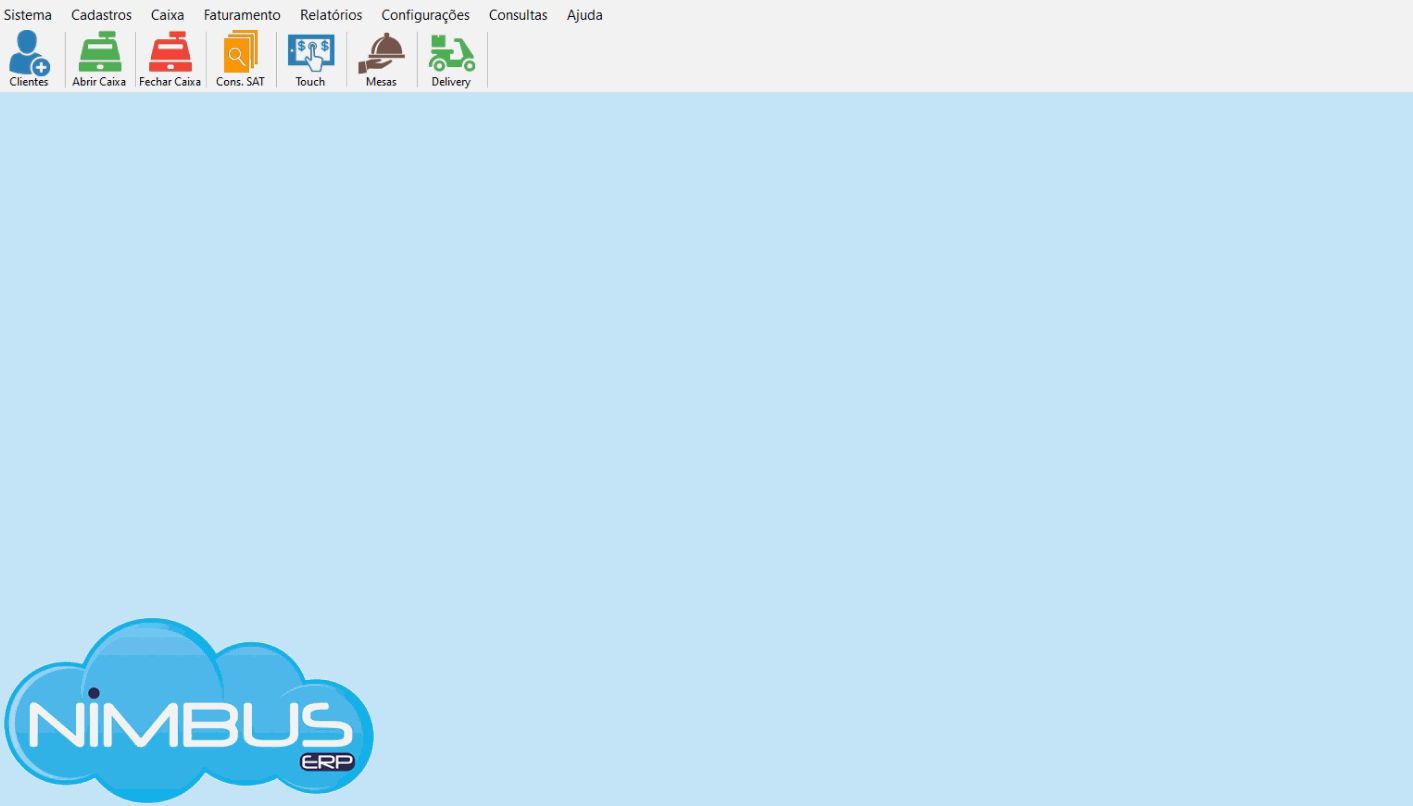Screen dimensions: 1413x806
Task: Open the Clientes toolbar icon
Action: [x=29, y=59]
